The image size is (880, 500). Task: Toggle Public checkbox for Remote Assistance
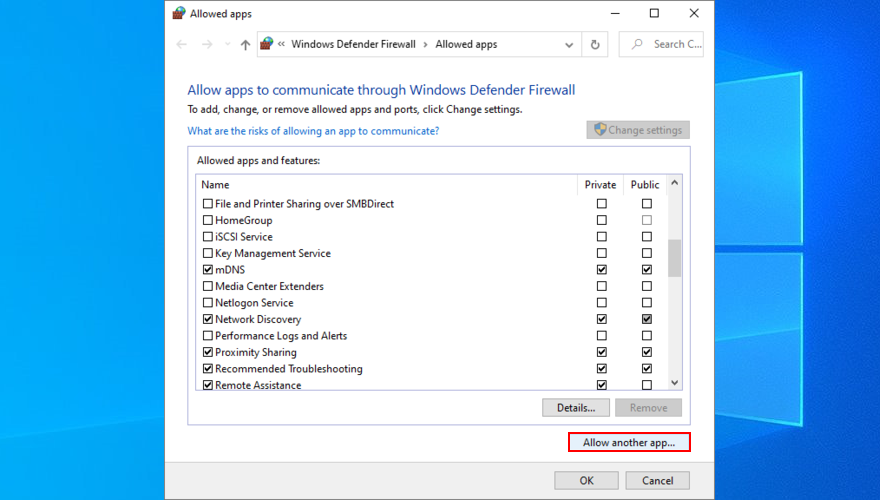click(x=646, y=385)
